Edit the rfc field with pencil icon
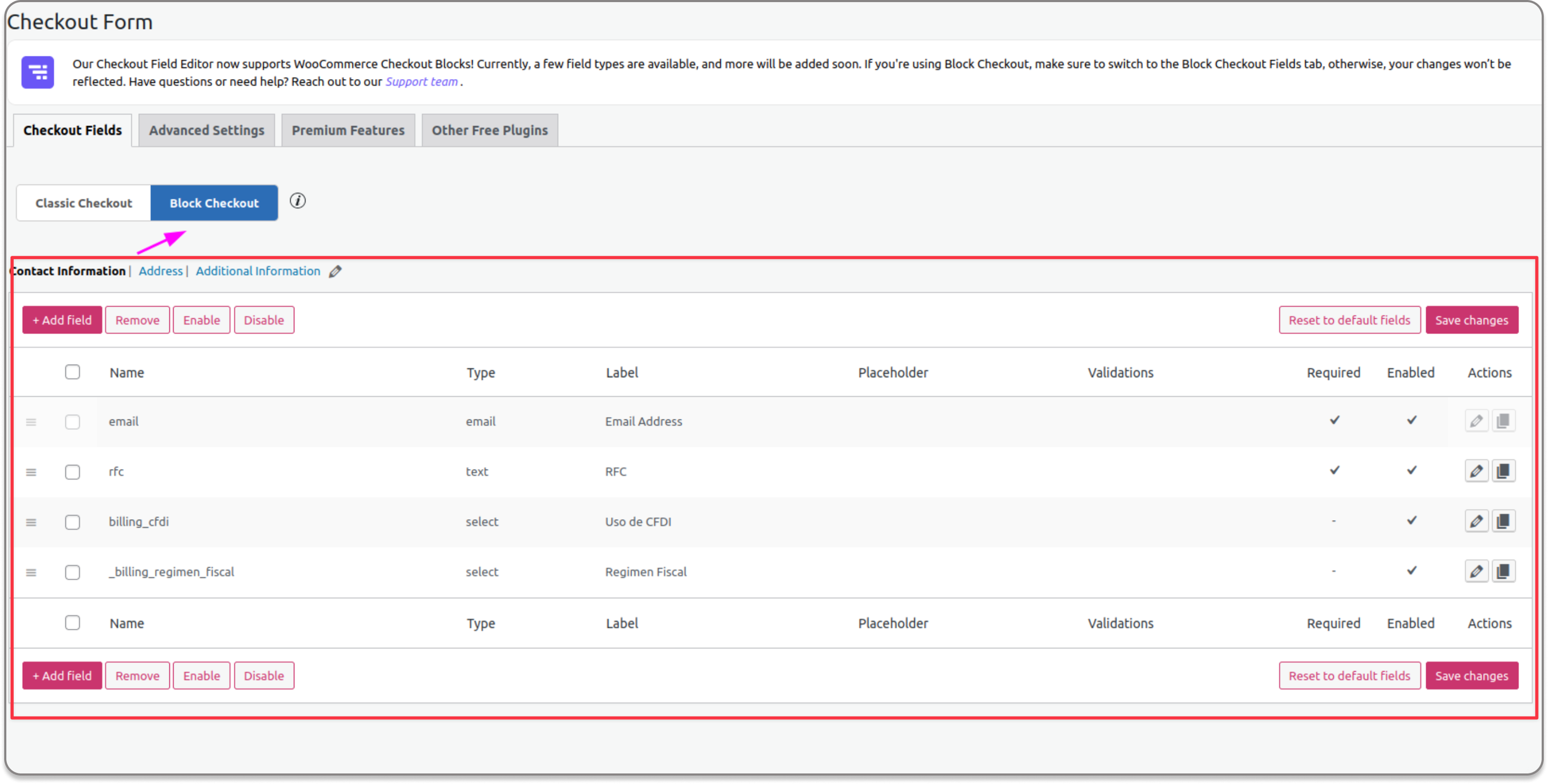This screenshot has width=1548, height=784. coord(1476,472)
